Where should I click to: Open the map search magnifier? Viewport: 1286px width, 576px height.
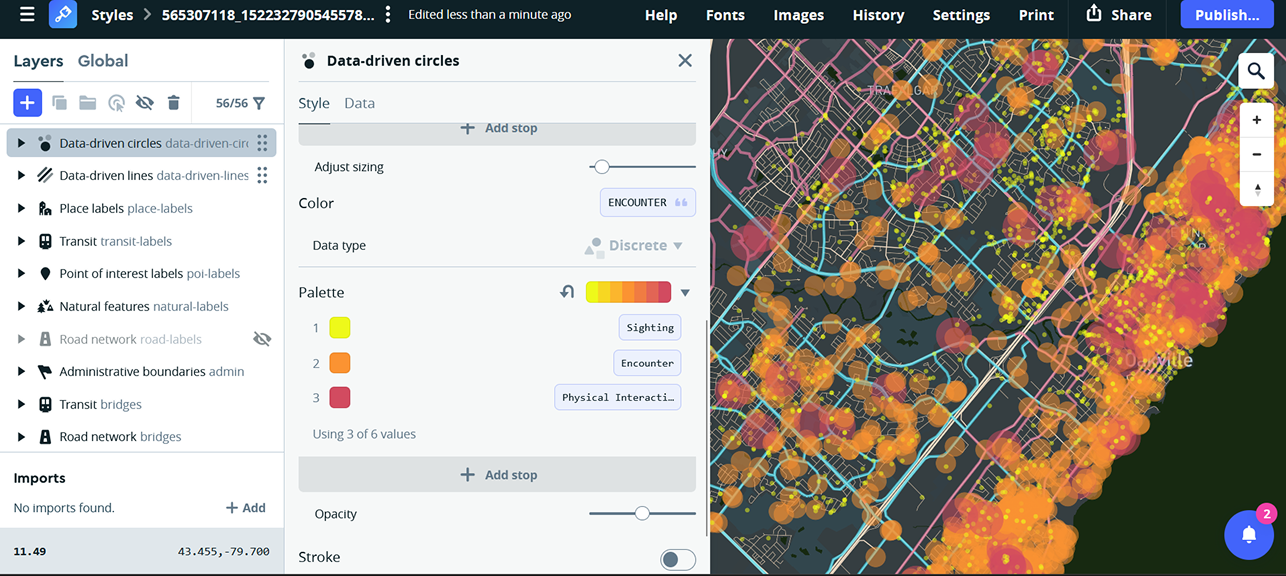pos(1256,71)
